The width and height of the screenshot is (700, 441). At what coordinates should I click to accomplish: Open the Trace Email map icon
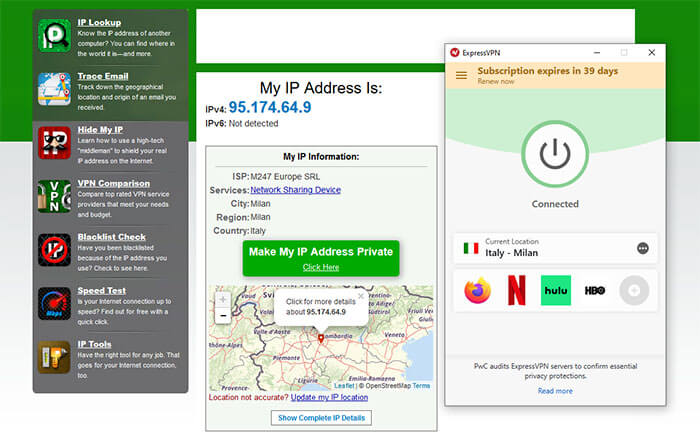(54, 89)
